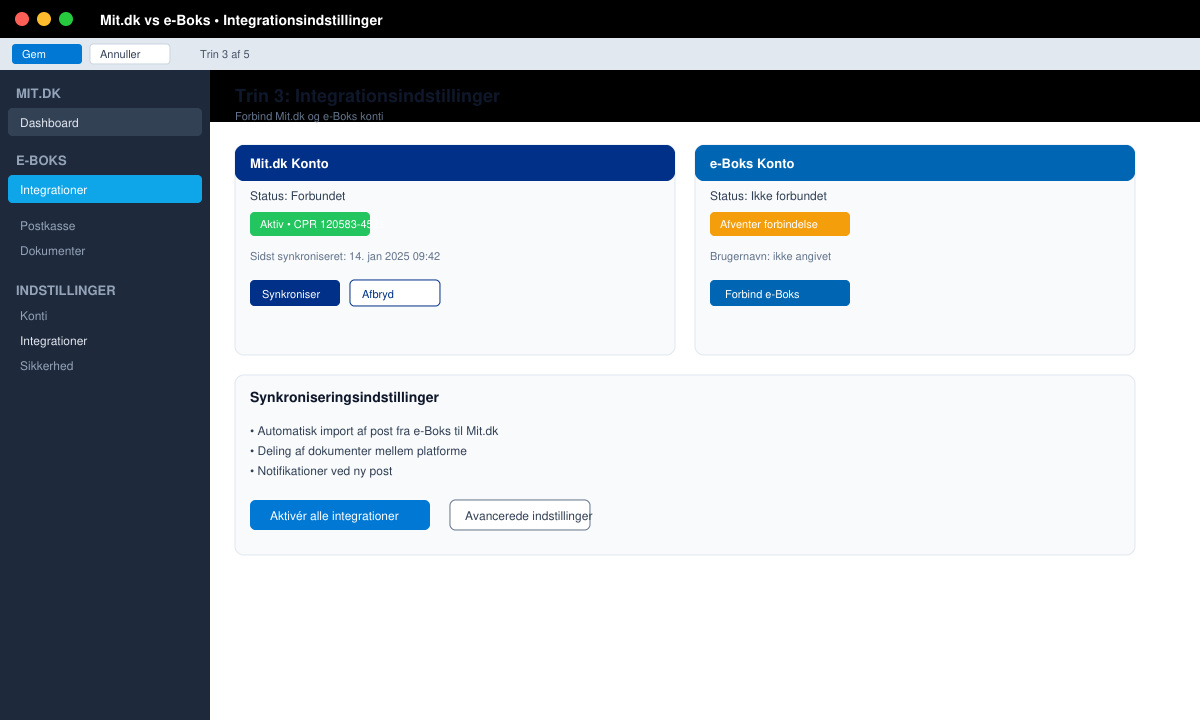Click the green Aktiv CPR status badge
The image size is (1200, 720).
coord(310,224)
